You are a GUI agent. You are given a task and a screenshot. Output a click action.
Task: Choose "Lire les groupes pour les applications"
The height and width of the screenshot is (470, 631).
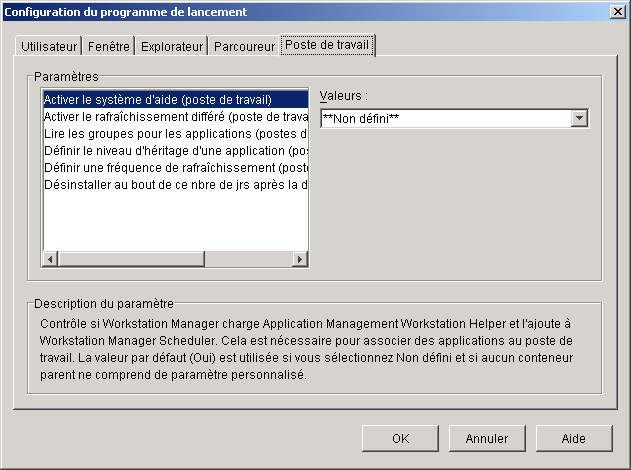click(x=174, y=133)
